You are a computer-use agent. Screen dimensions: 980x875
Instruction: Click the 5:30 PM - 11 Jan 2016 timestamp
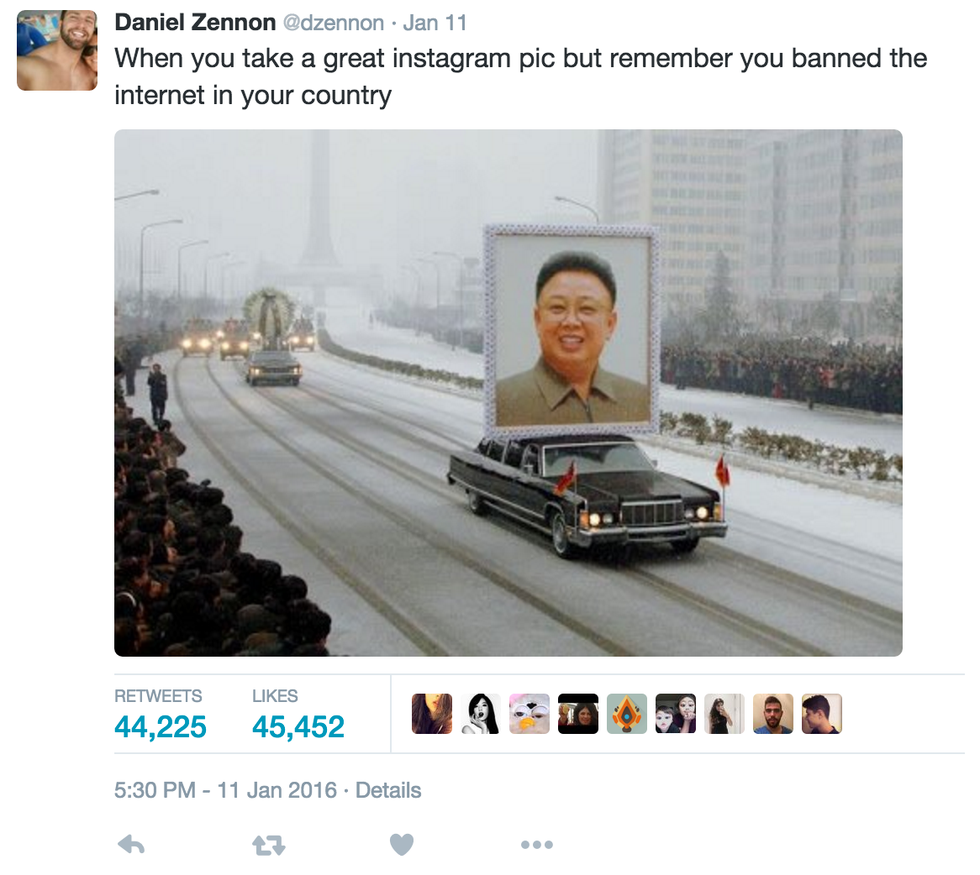(226, 791)
